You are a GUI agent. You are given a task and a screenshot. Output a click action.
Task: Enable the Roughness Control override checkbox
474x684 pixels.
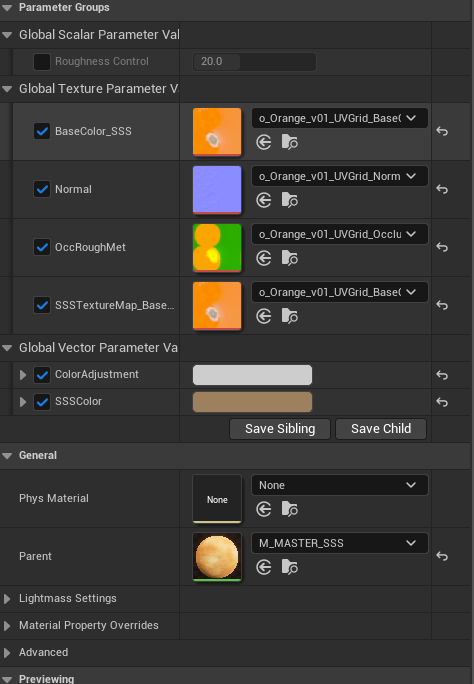tap(42, 62)
